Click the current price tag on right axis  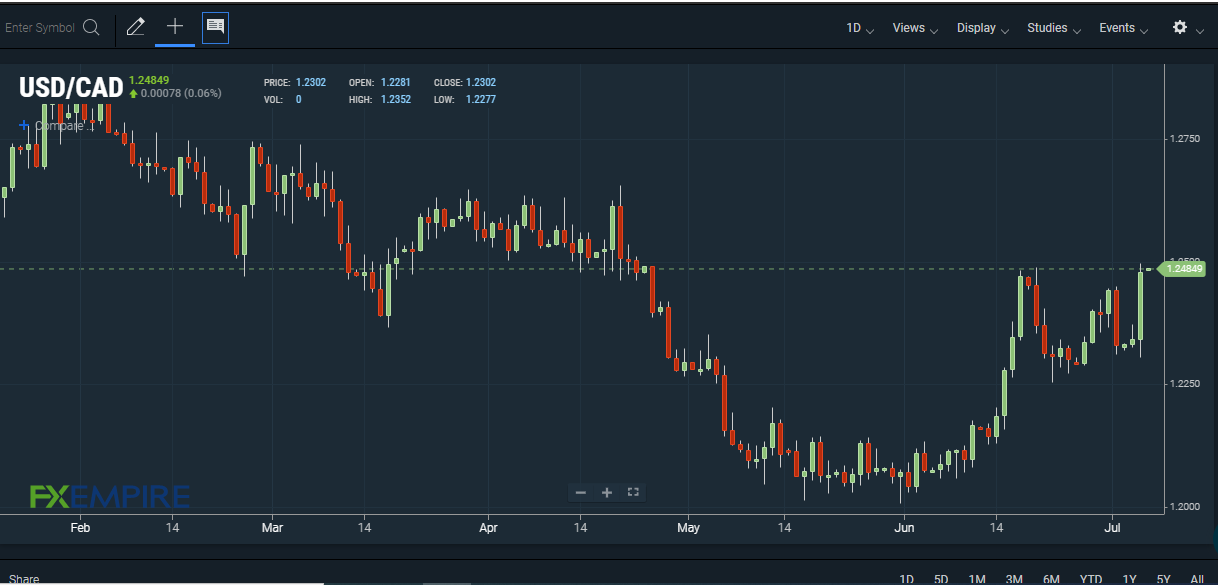(x=1182, y=268)
